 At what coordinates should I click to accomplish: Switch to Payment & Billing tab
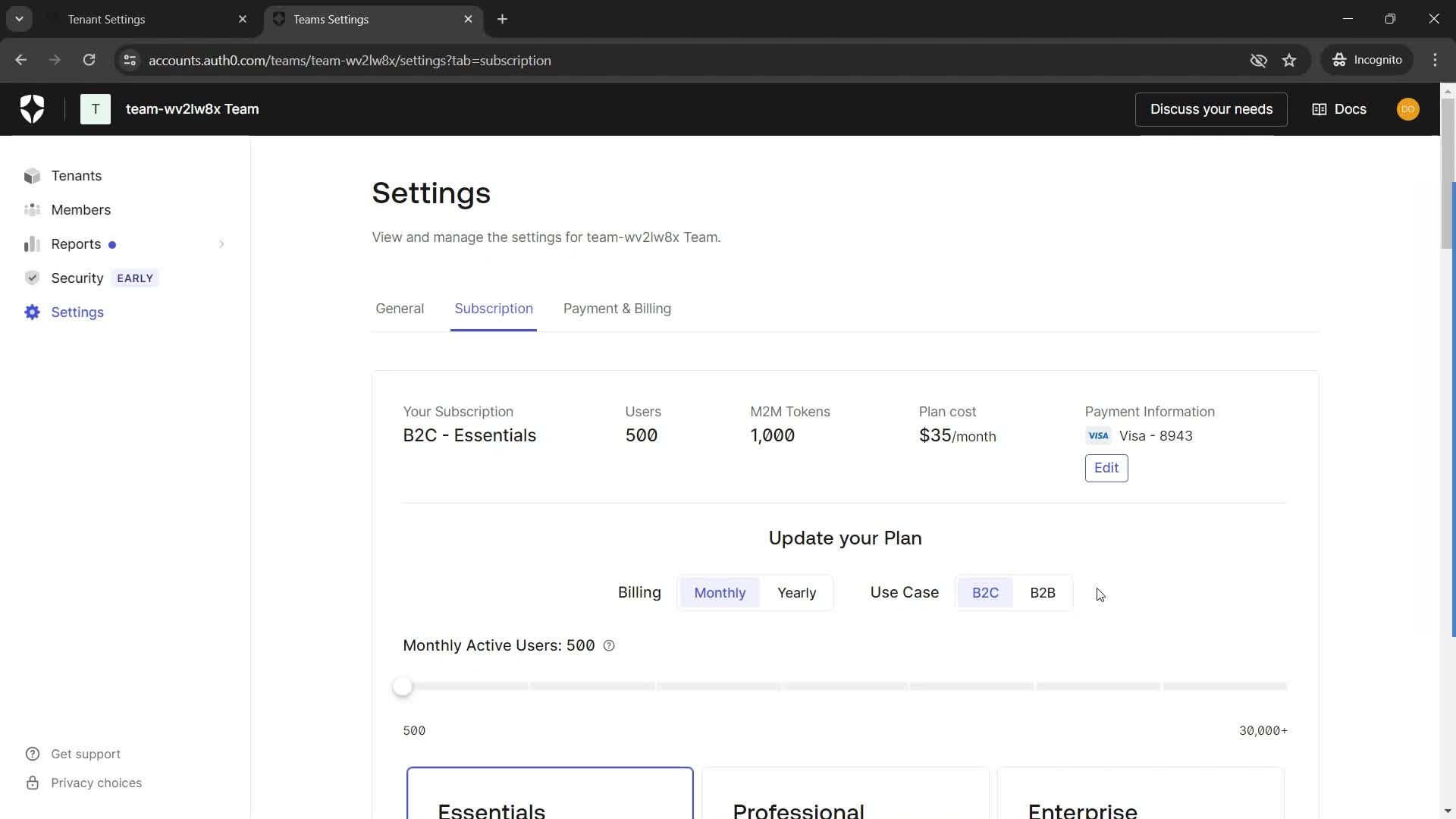[x=617, y=309]
